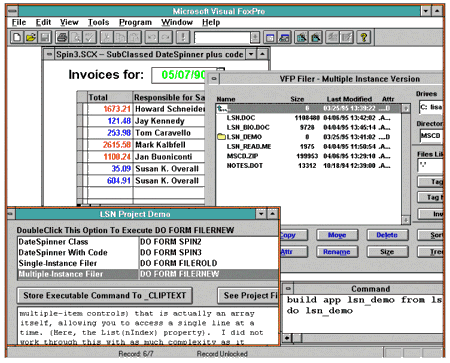Select NOTES.DOT in the Filer list
The image size is (450, 363).
coord(308,166)
